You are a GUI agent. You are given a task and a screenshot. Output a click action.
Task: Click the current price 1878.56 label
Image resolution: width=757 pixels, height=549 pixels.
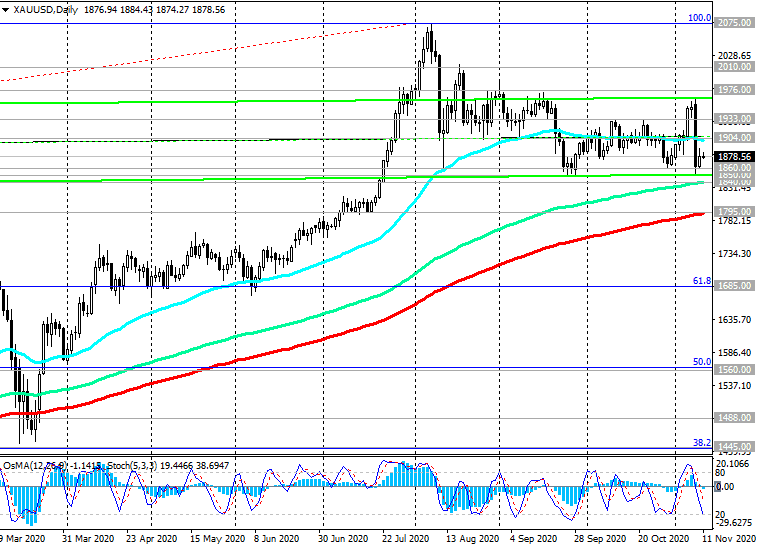pyautogui.click(x=735, y=156)
